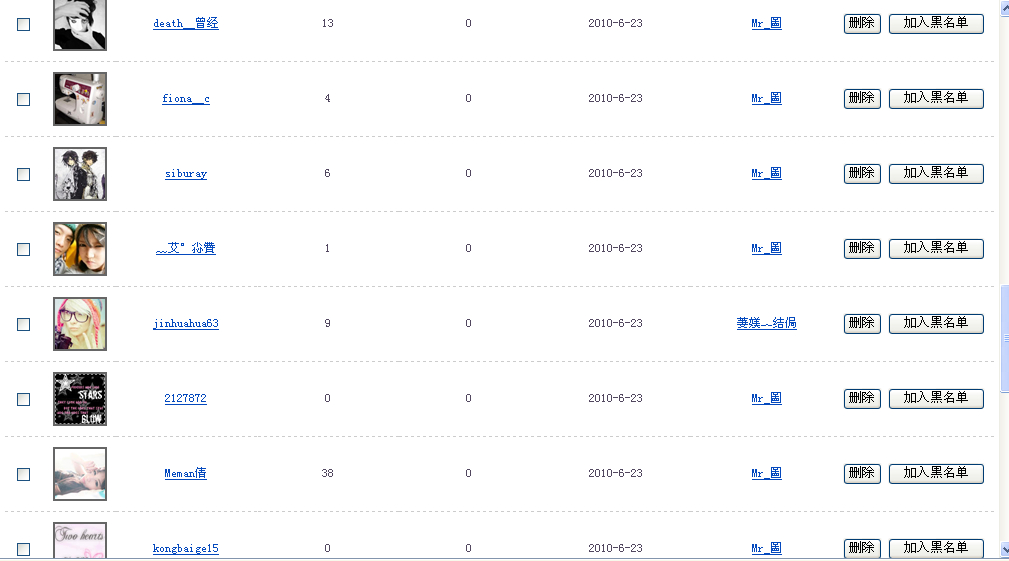Click the STARS avatar of user 2127872

pos(80,399)
